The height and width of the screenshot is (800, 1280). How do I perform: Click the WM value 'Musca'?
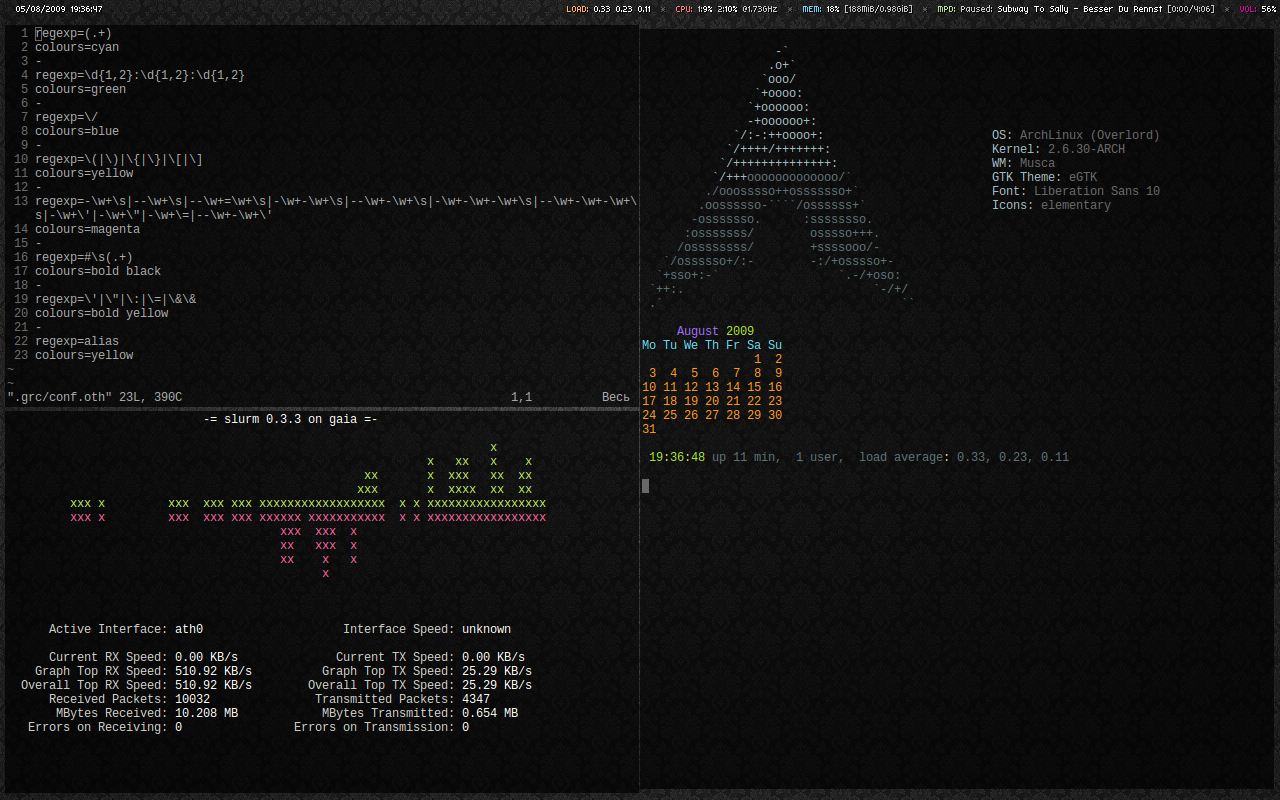[x=1037, y=163]
